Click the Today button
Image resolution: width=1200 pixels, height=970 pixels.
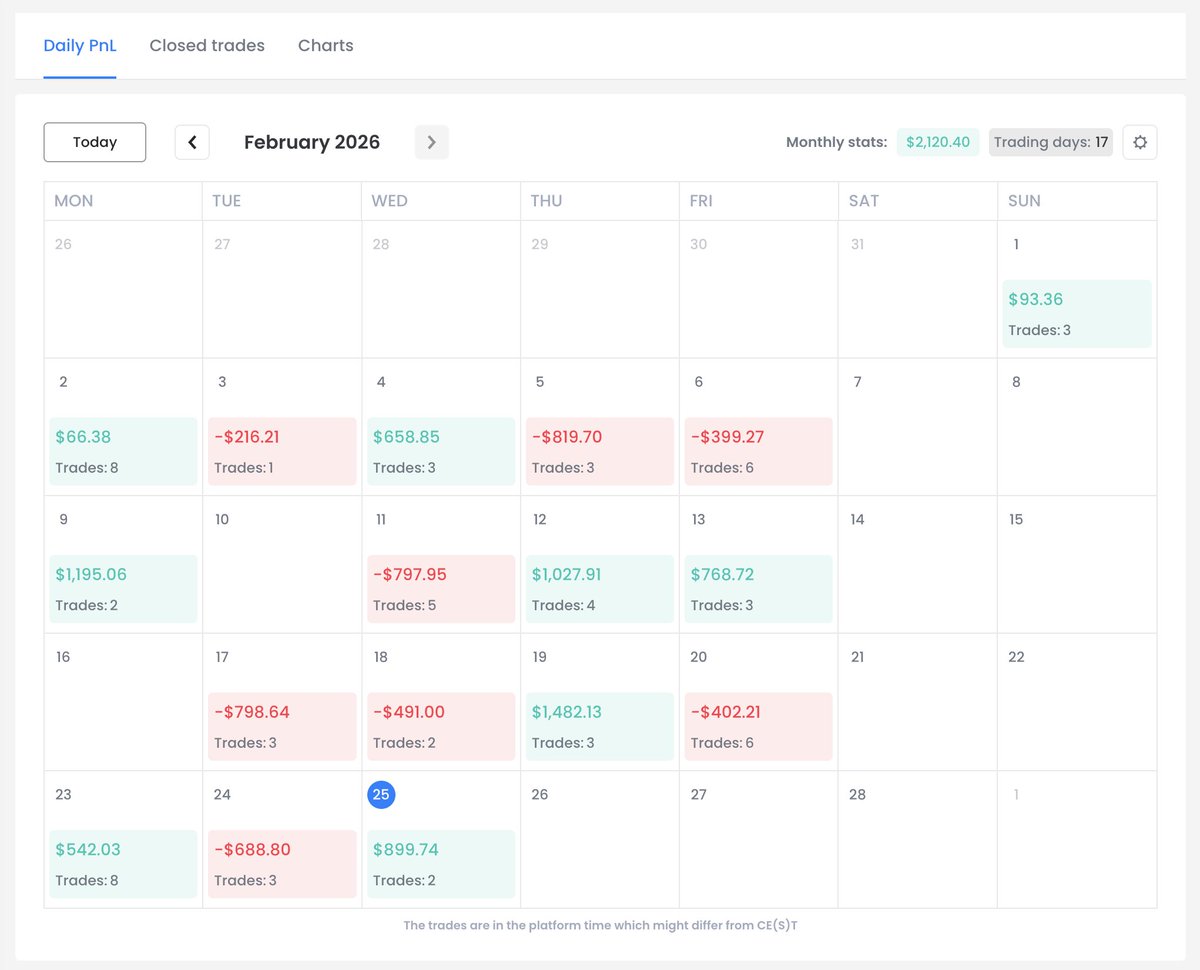[x=95, y=142]
